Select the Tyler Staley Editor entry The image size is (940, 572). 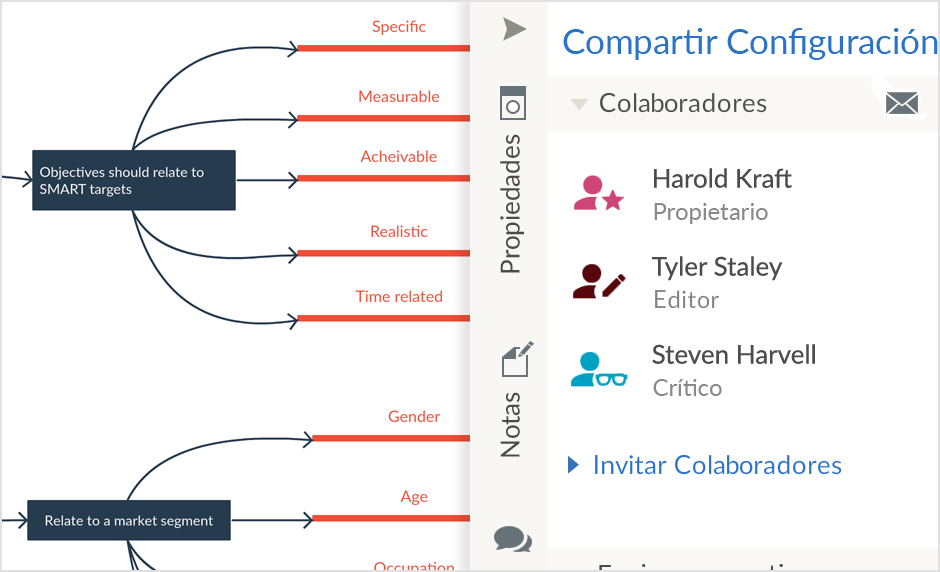point(717,282)
